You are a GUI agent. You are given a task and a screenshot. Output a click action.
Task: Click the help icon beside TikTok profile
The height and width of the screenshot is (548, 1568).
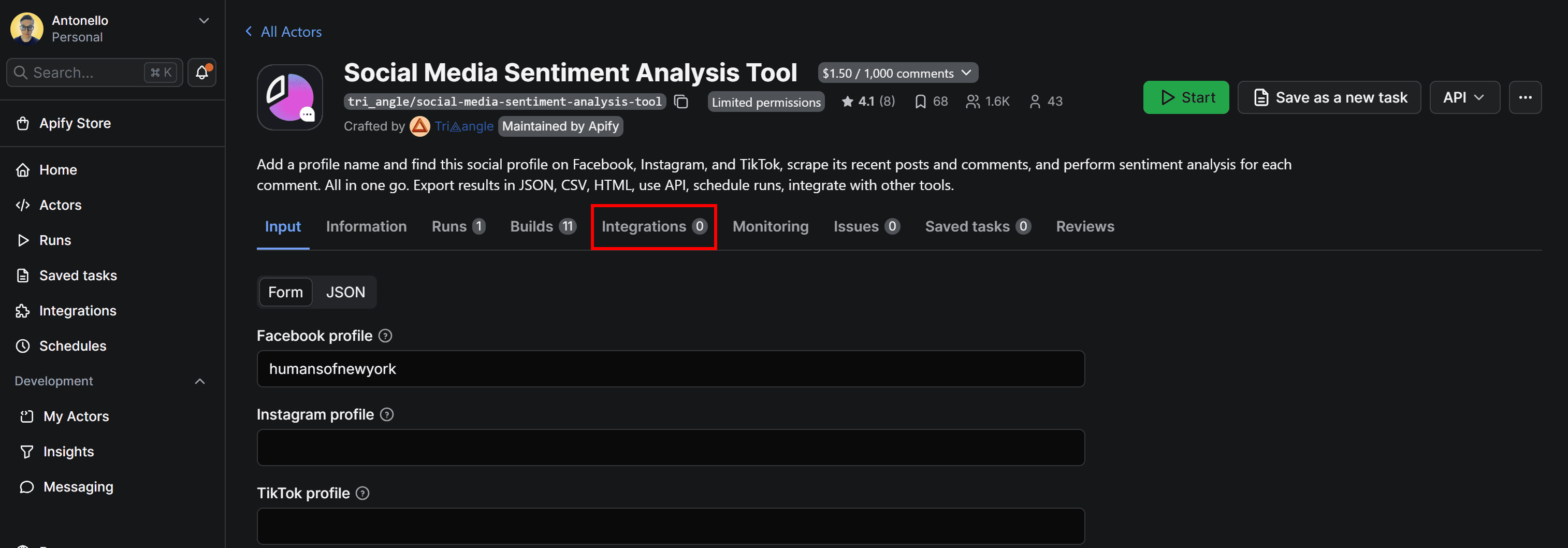point(363,493)
